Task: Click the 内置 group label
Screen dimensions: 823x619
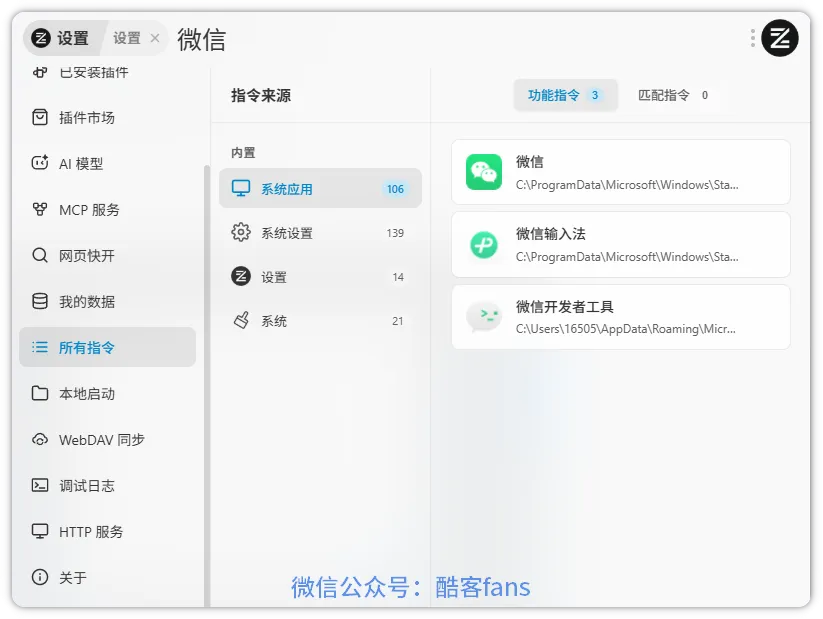Action: point(243,153)
